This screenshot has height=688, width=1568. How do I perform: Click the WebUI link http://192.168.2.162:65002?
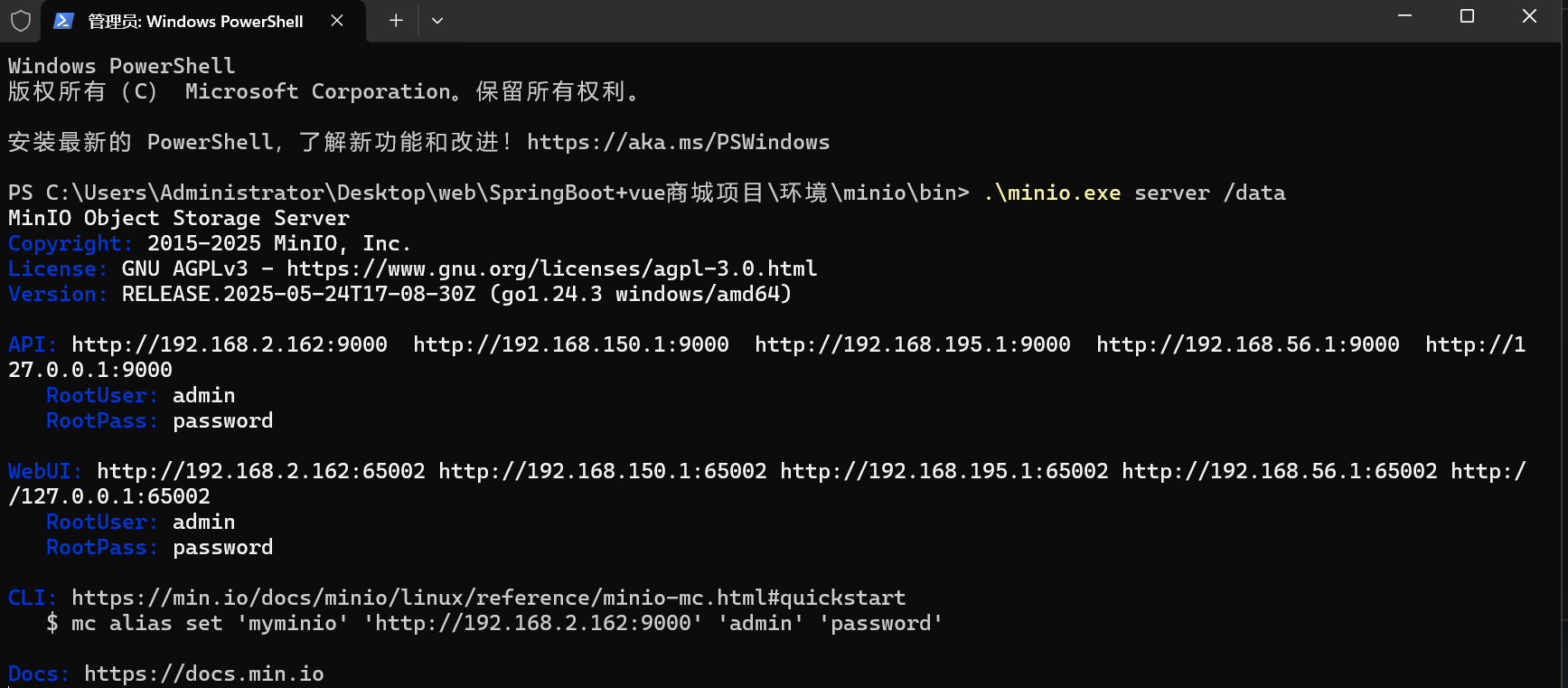260,471
